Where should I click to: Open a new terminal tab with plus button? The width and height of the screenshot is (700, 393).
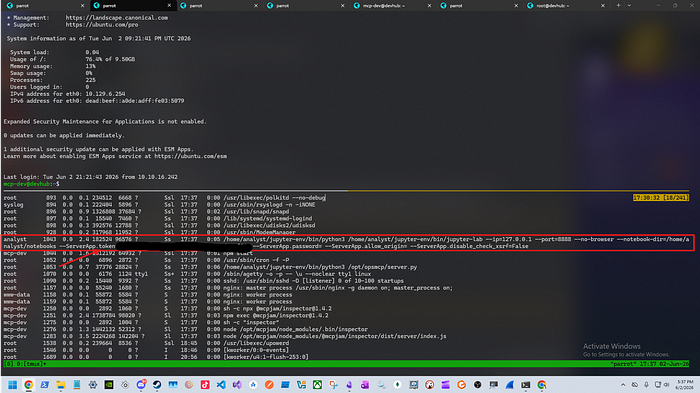[618, 5]
